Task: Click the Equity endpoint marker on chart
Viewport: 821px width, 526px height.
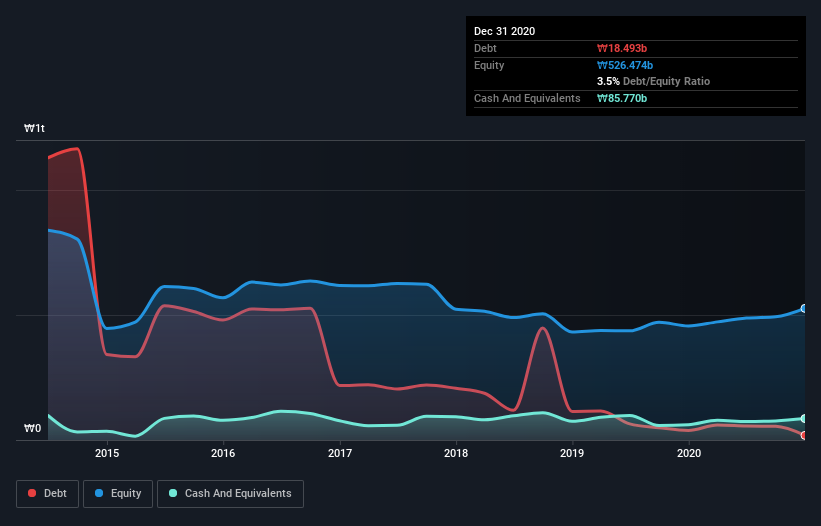Action: click(804, 309)
